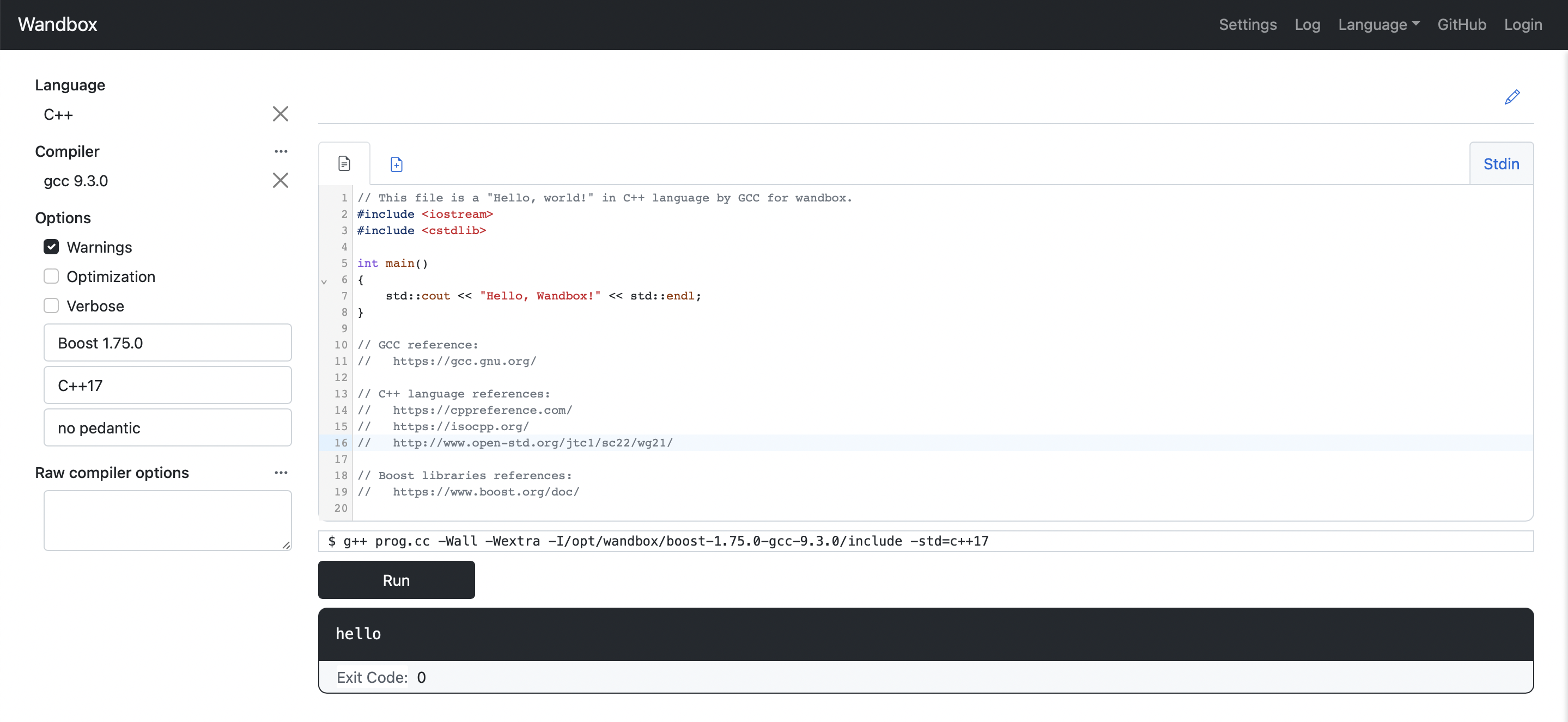Click the 'int main()' line in editor
This screenshot has width=1568, height=722.
[393, 264]
